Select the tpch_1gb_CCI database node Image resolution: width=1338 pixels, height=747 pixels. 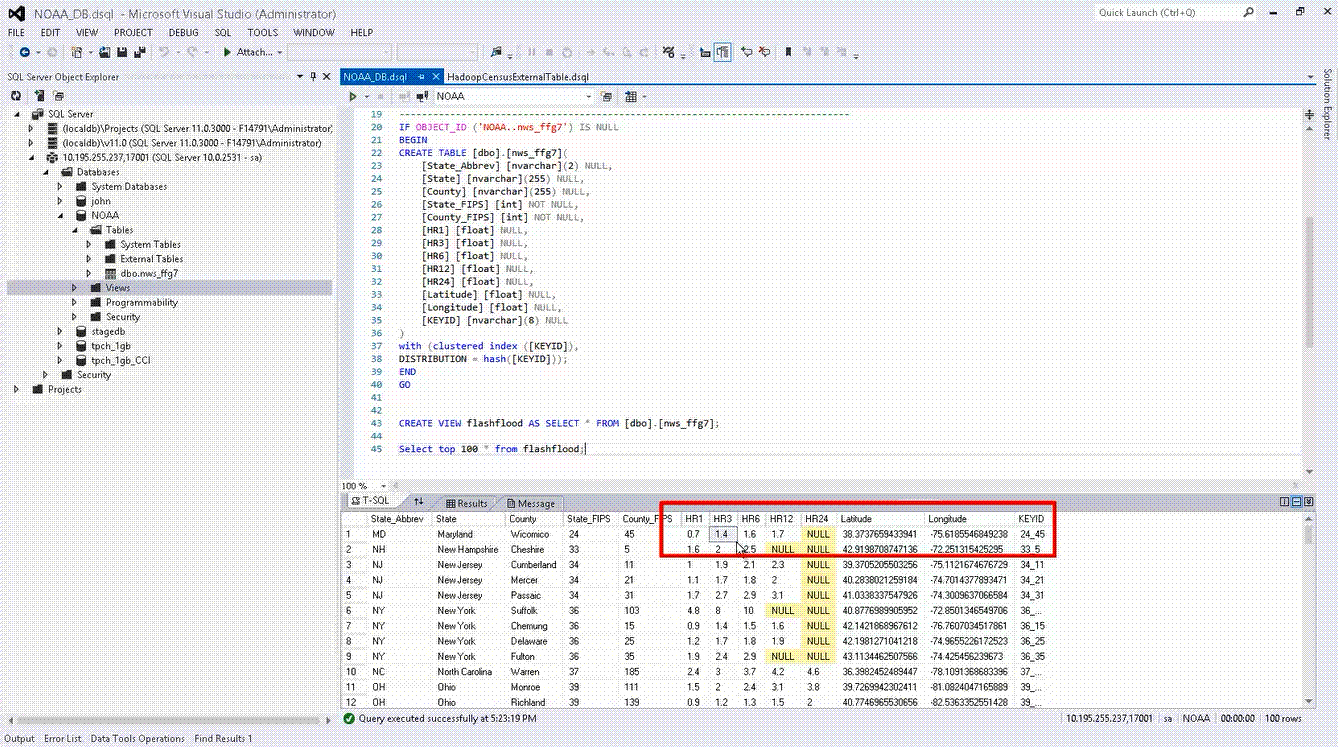121,360
